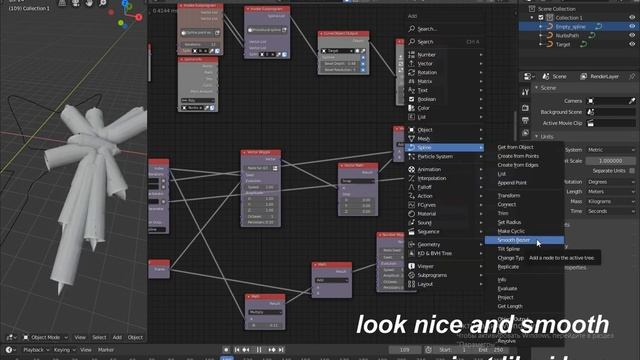
Task: Open the KD & BVH Tree category
Action: tap(445, 253)
